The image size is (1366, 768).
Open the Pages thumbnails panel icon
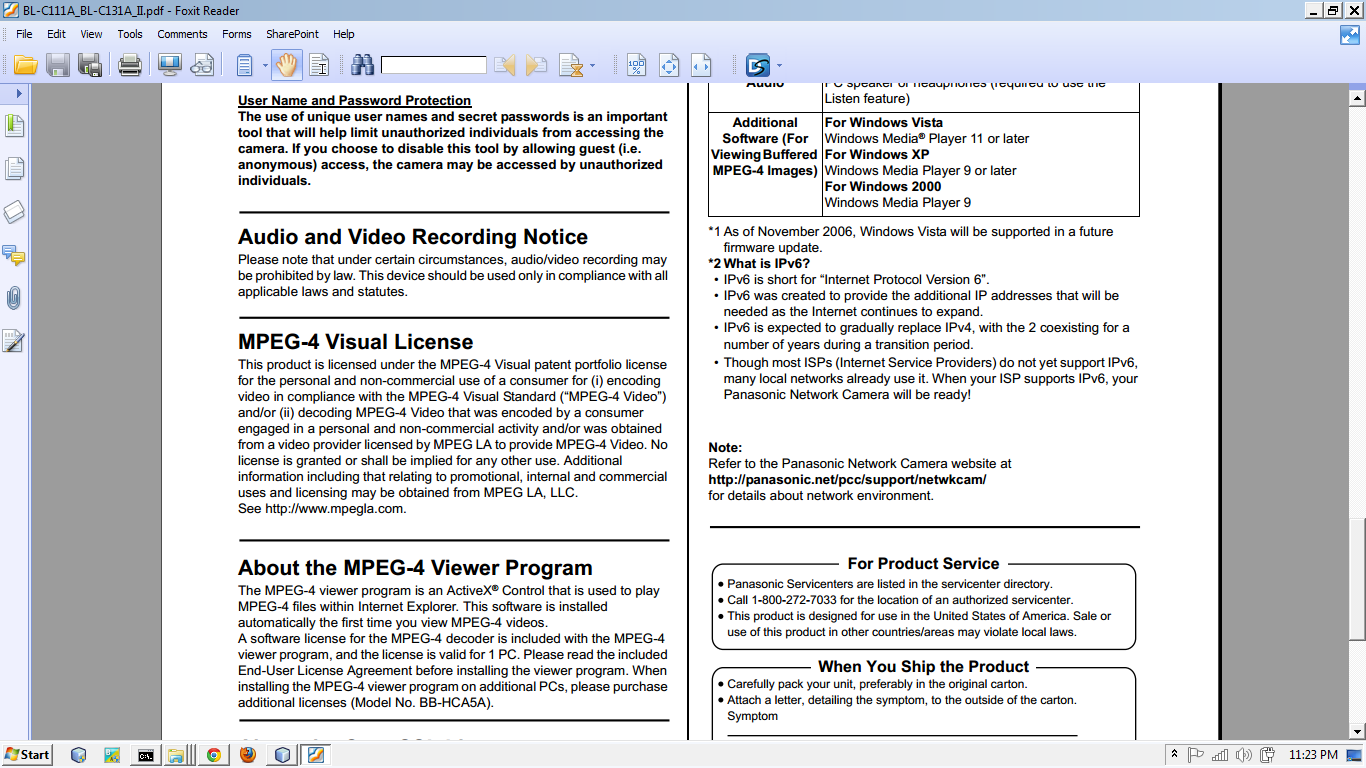(x=14, y=169)
